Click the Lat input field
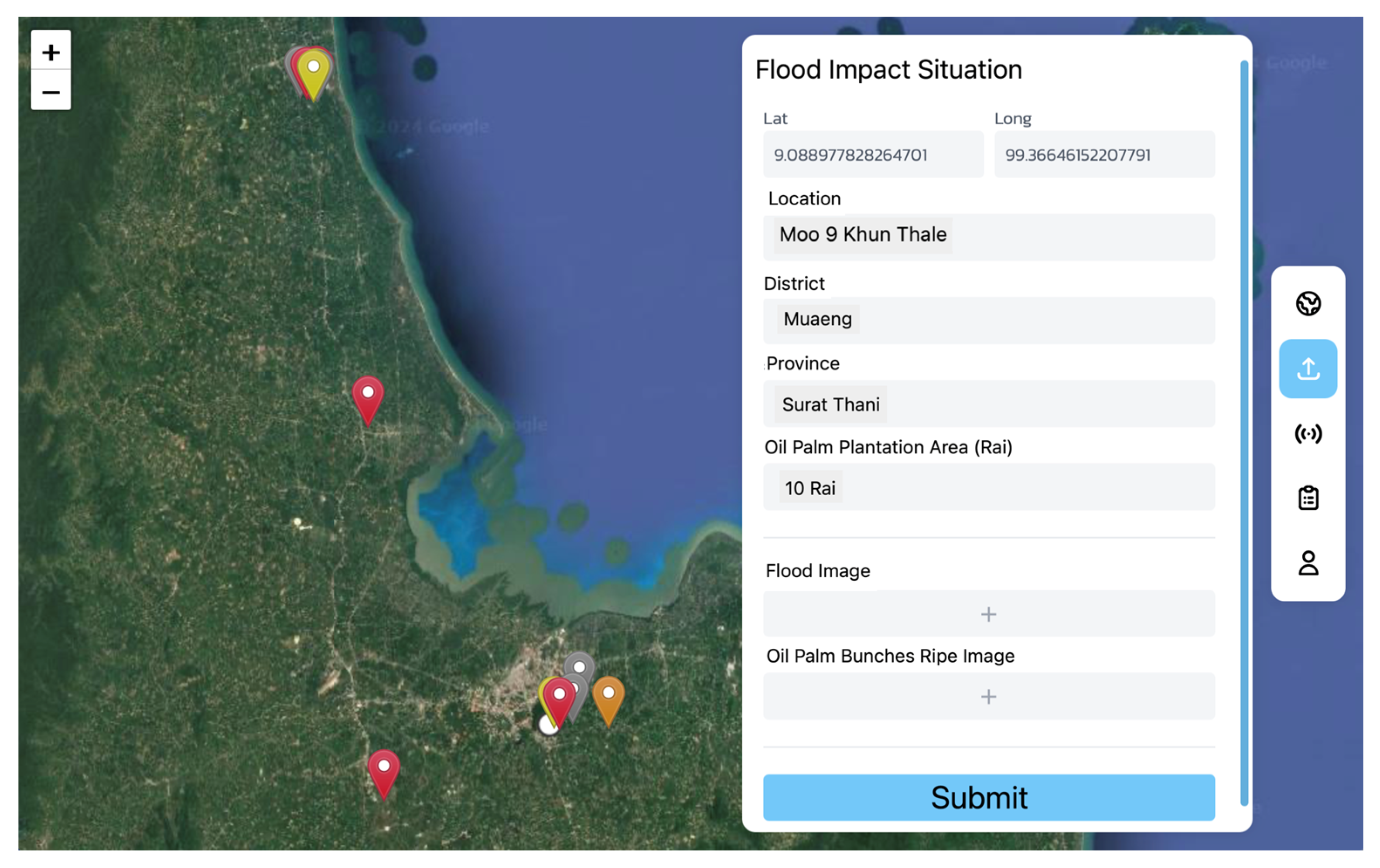This screenshot has height=868, width=1380. pyautogui.click(x=873, y=155)
